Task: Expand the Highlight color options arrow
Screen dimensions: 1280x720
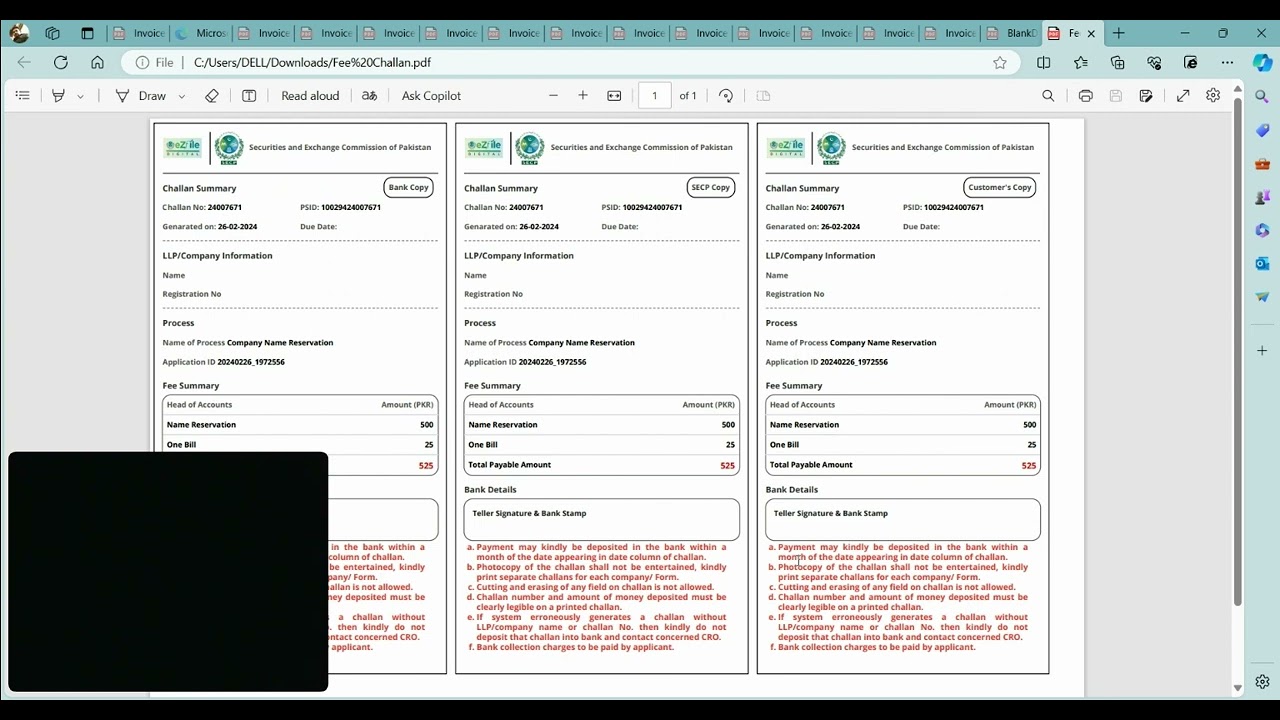Action: point(80,97)
